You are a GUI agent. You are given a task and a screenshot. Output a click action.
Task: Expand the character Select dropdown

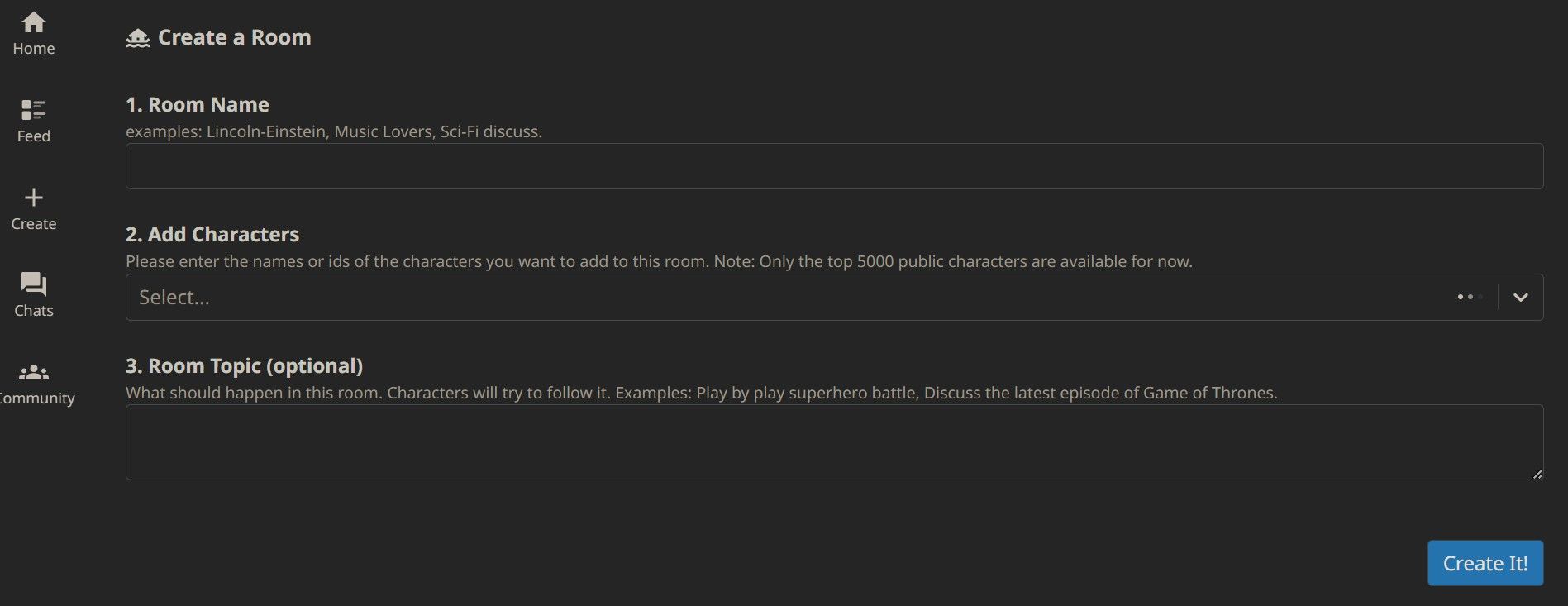point(1521,297)
